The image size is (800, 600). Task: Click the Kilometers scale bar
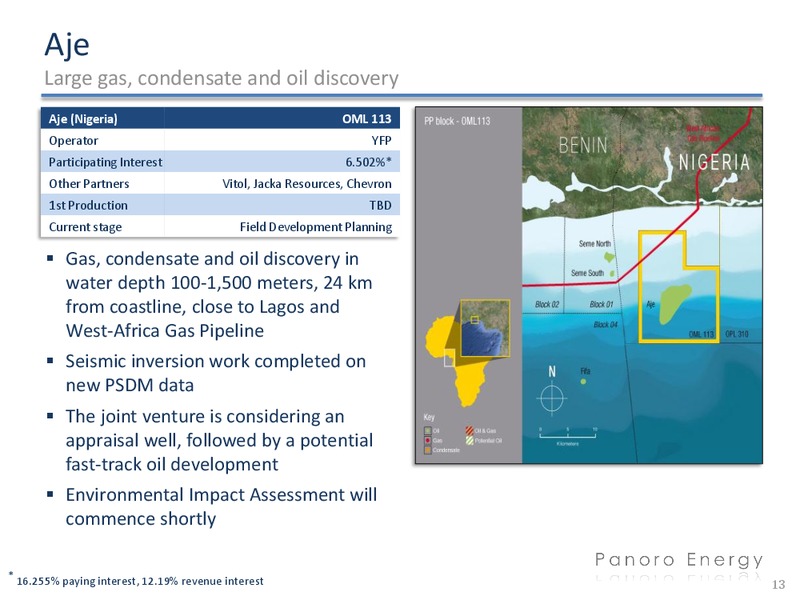[x=568, y=435]
